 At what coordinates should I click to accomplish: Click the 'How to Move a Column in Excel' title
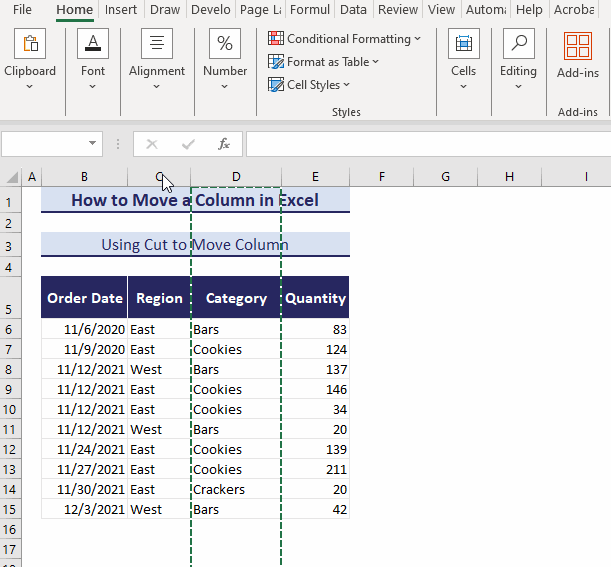point(195,200)
